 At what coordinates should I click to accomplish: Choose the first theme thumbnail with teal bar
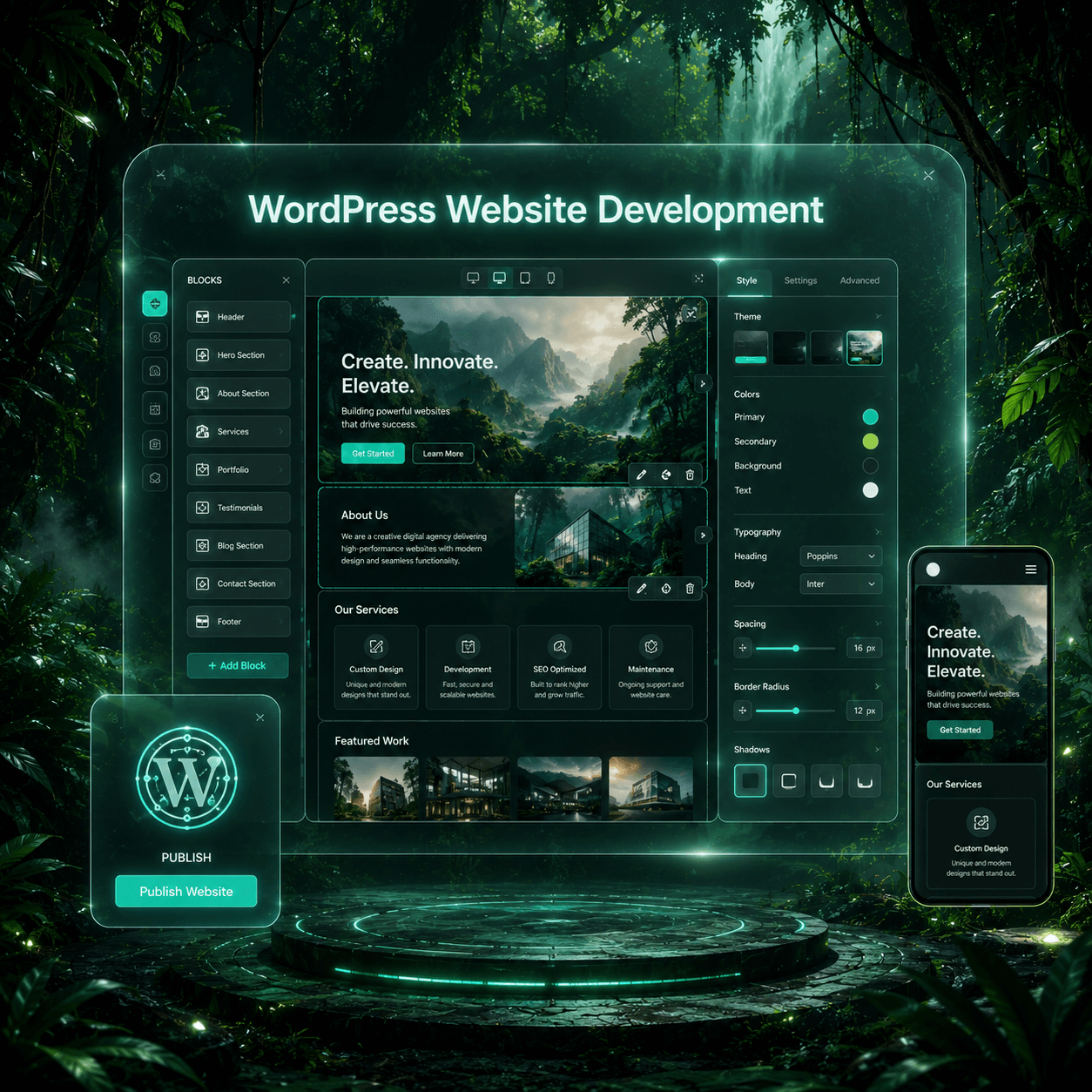[x=751, y=347]
